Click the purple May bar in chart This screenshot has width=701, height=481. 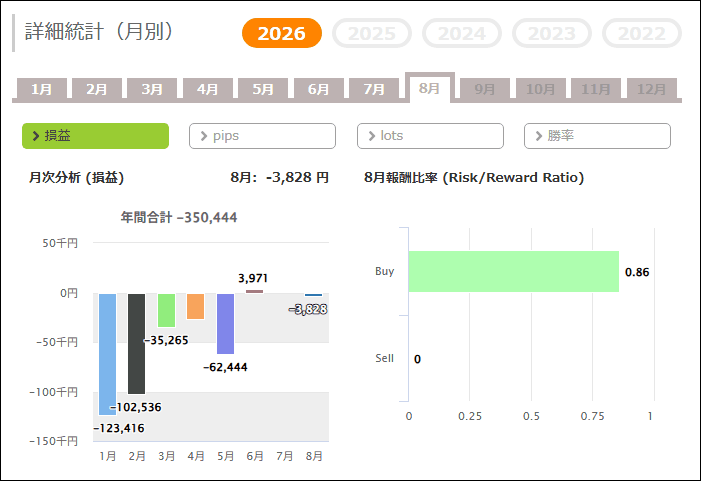point(225,324)
